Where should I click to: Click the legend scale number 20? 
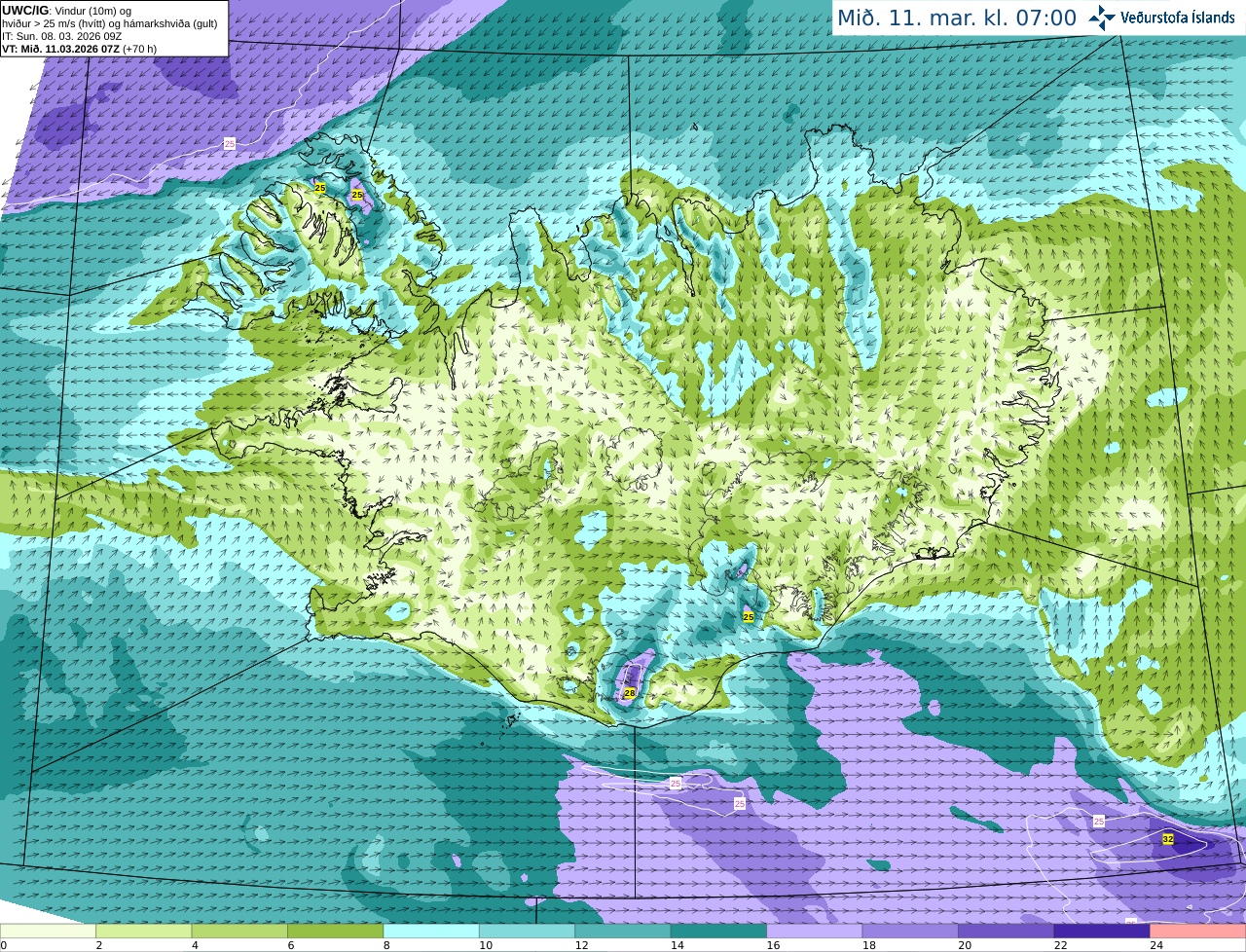pos(965,945)
